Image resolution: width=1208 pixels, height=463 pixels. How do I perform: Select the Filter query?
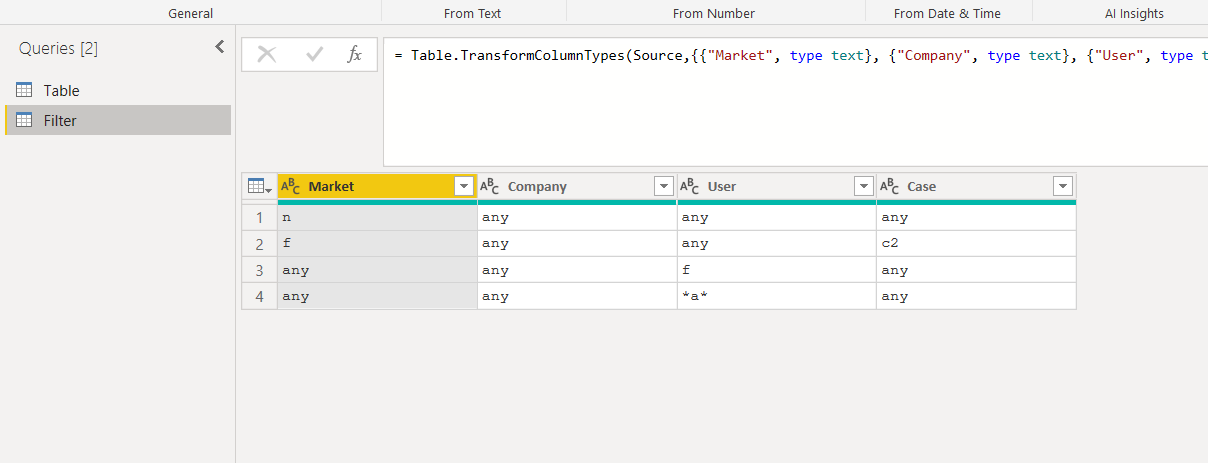coord(118,120)
